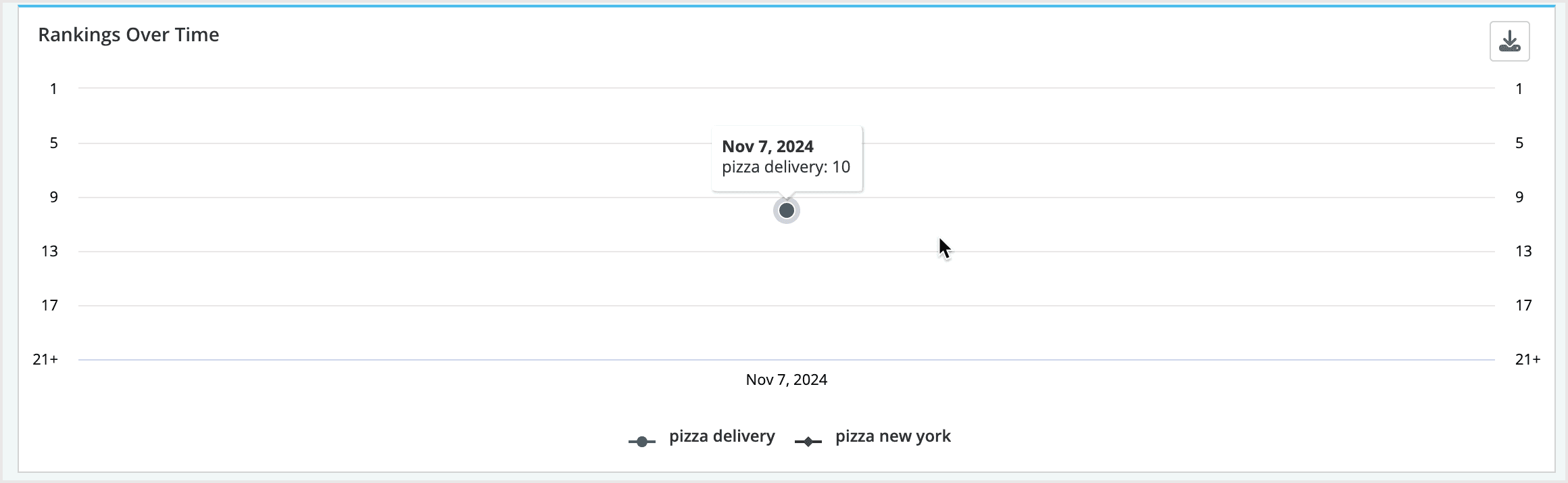1568x483 pixels.
Task: Click the pizza new york legend diamond marker
Action: click(x=808, y=442)
